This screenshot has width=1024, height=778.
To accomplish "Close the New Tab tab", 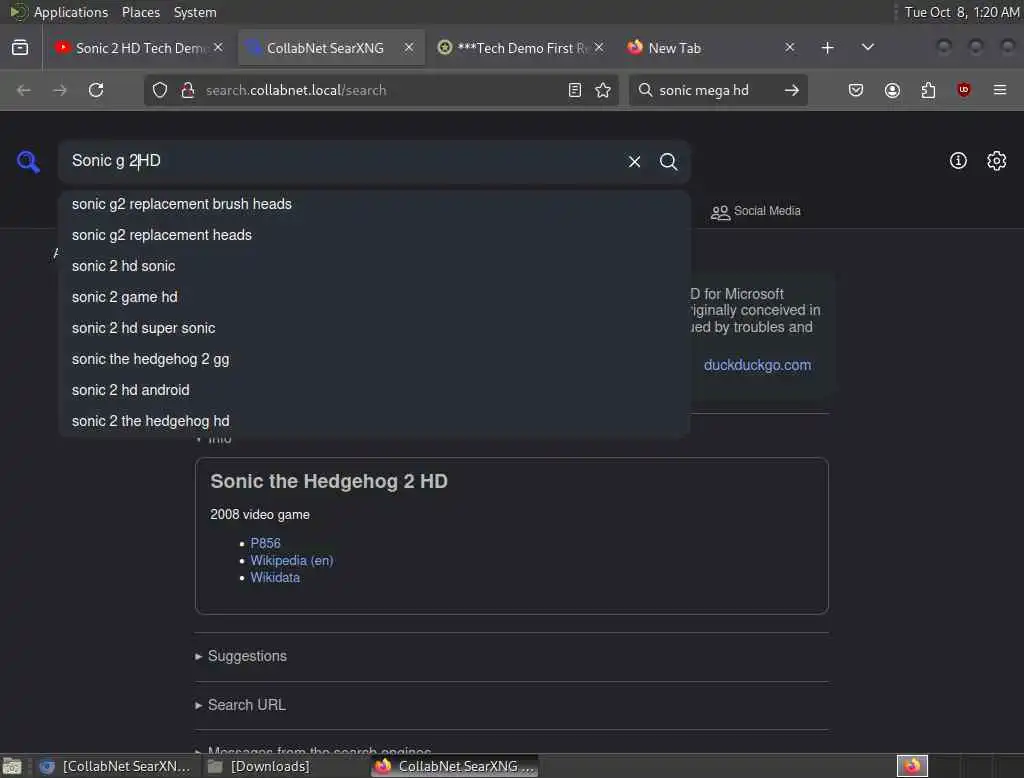I will [x=790, y=48].
